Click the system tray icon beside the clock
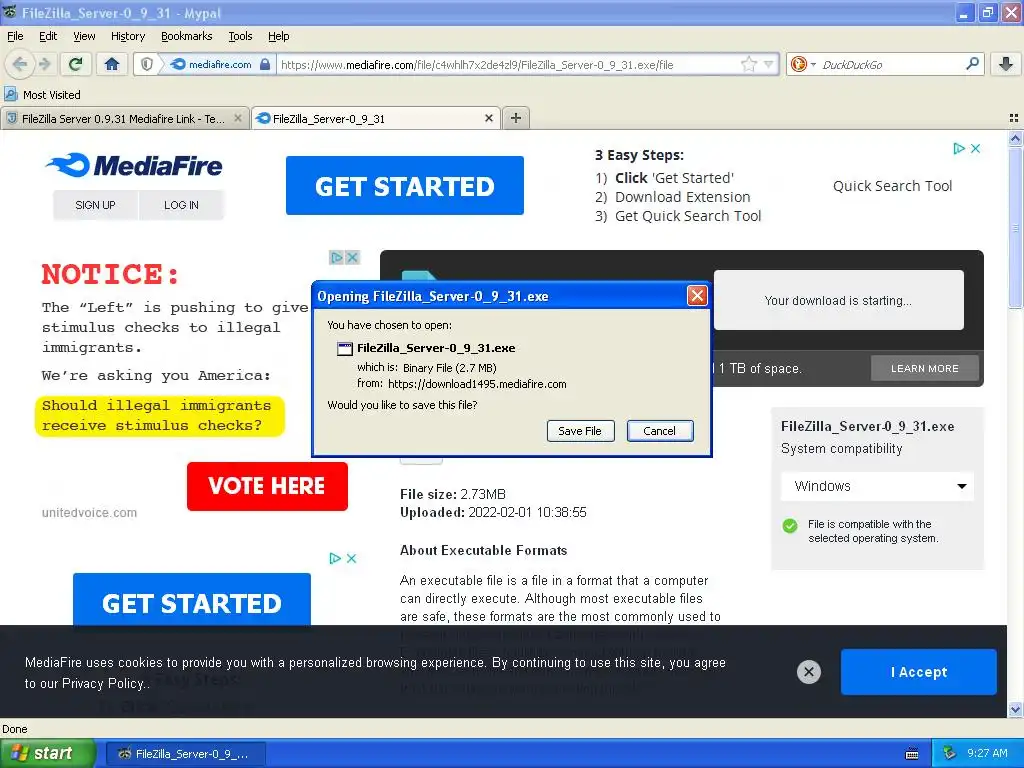This screenshot has width=1024, height=768. pos(950,754)
